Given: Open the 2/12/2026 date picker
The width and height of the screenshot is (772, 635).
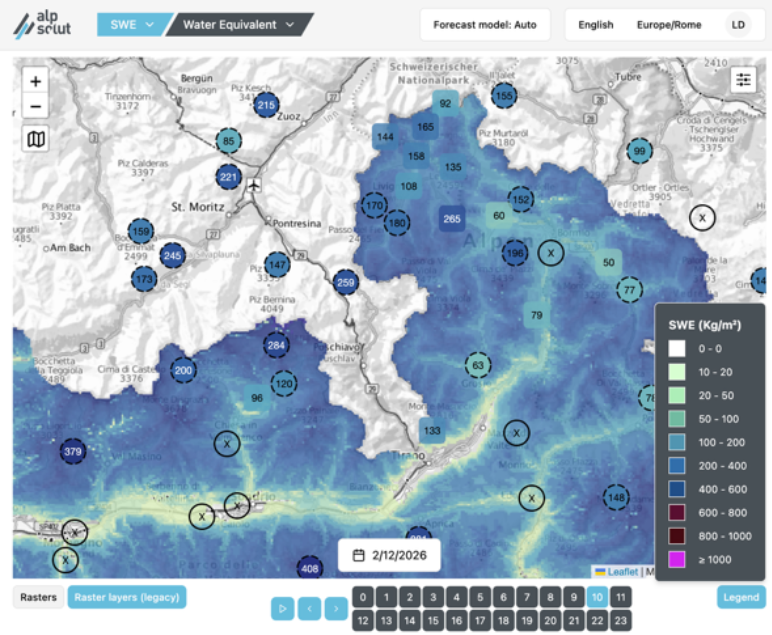Looking at the screenshot, I should tap(389, 554).
